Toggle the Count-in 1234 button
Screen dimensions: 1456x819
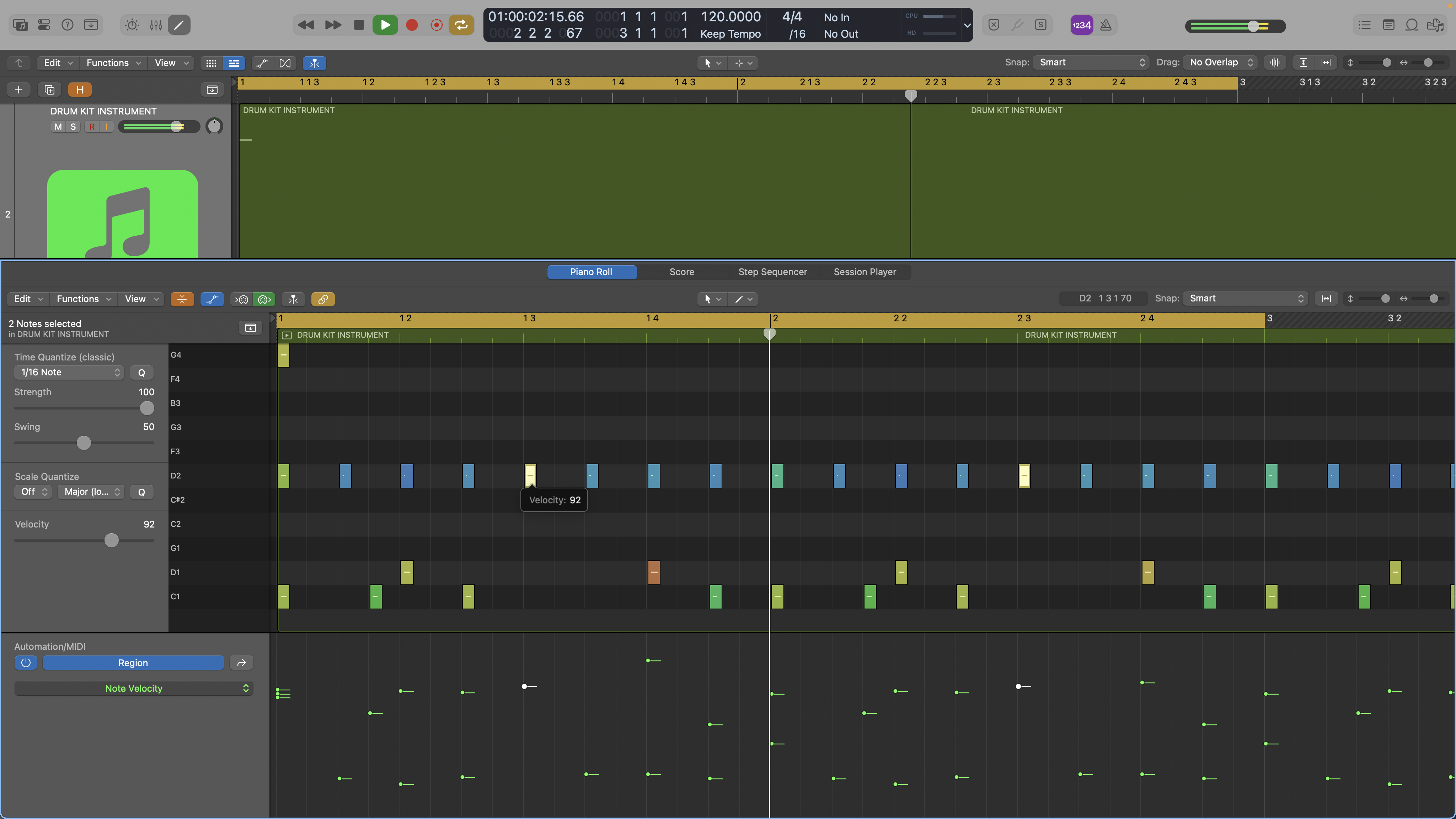point(1082,25)
